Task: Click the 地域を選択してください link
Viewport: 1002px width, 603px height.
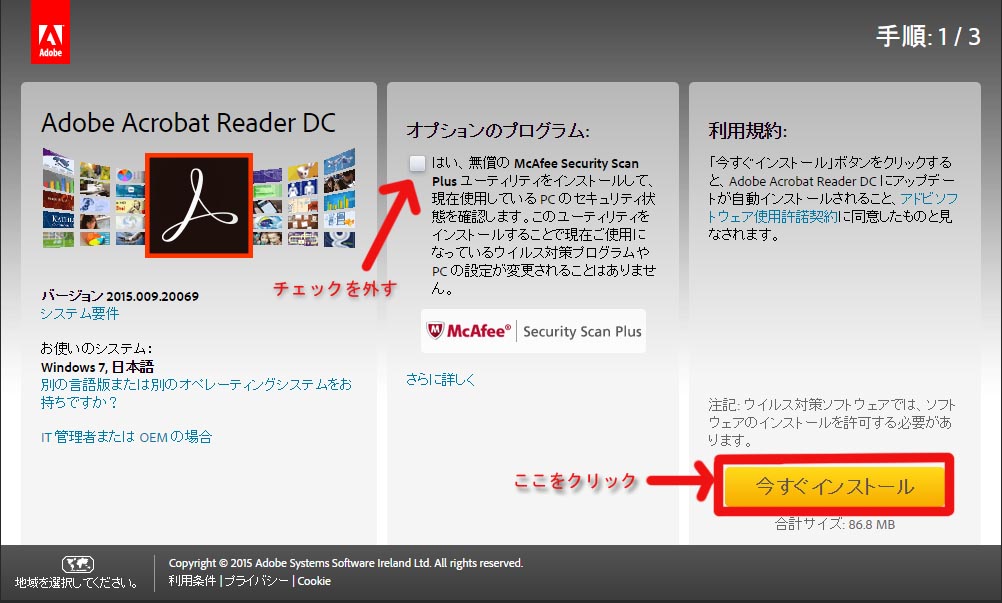Action: coord(77,583)
